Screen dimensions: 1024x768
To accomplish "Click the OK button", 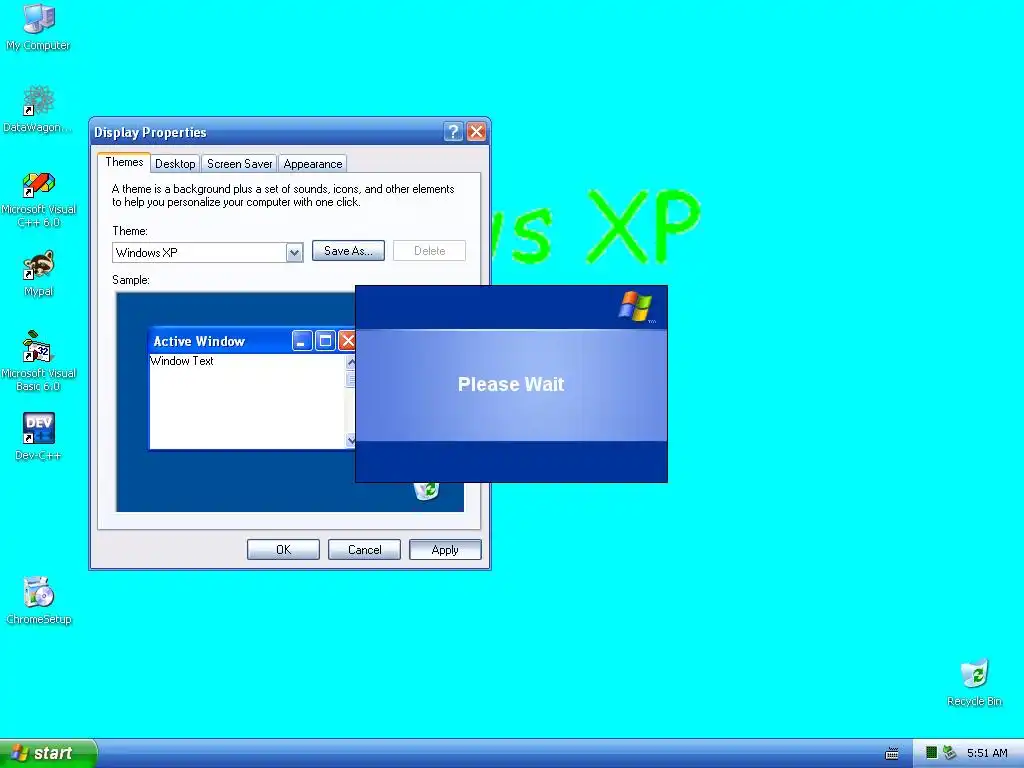I will point(283,550).
